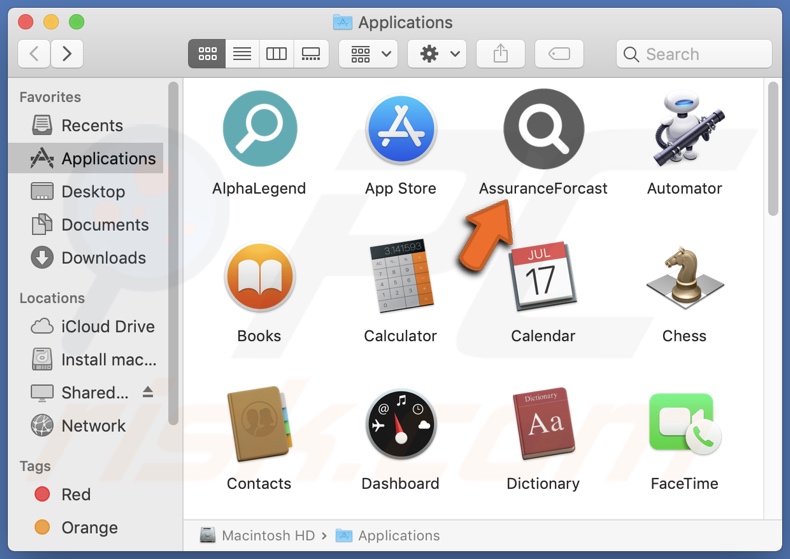
Task: Open the App Store application icon
Action: pos(401,129)
